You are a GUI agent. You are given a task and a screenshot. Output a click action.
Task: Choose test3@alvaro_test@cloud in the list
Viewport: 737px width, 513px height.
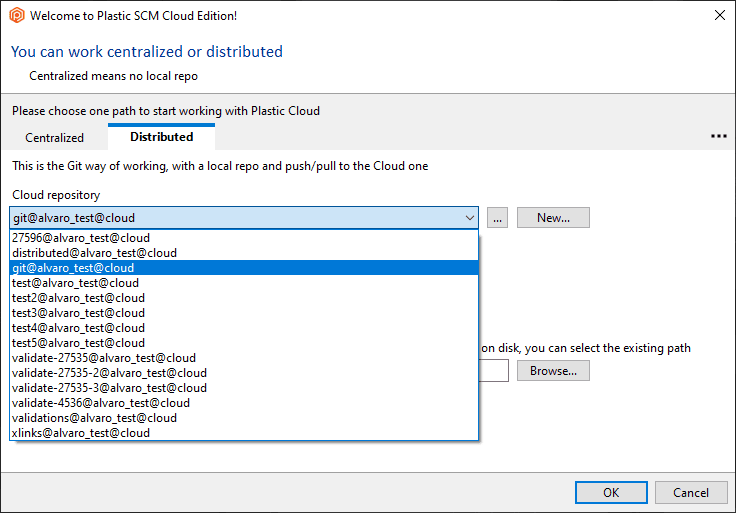pyautogui.click(x=244, y=313)
